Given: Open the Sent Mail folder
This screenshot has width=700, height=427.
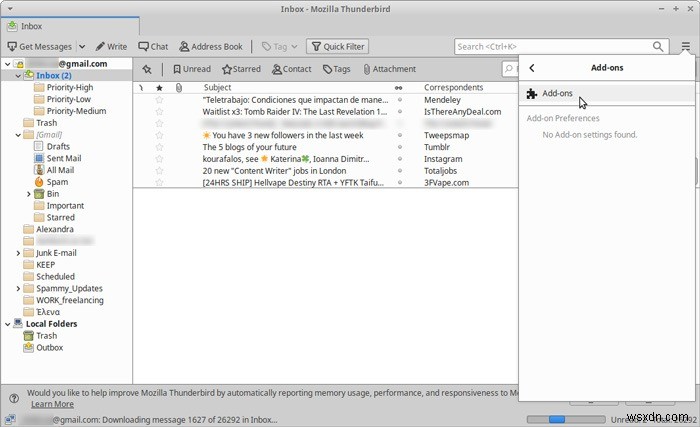Looking at the screenshot, I should (x=64, y=158).
